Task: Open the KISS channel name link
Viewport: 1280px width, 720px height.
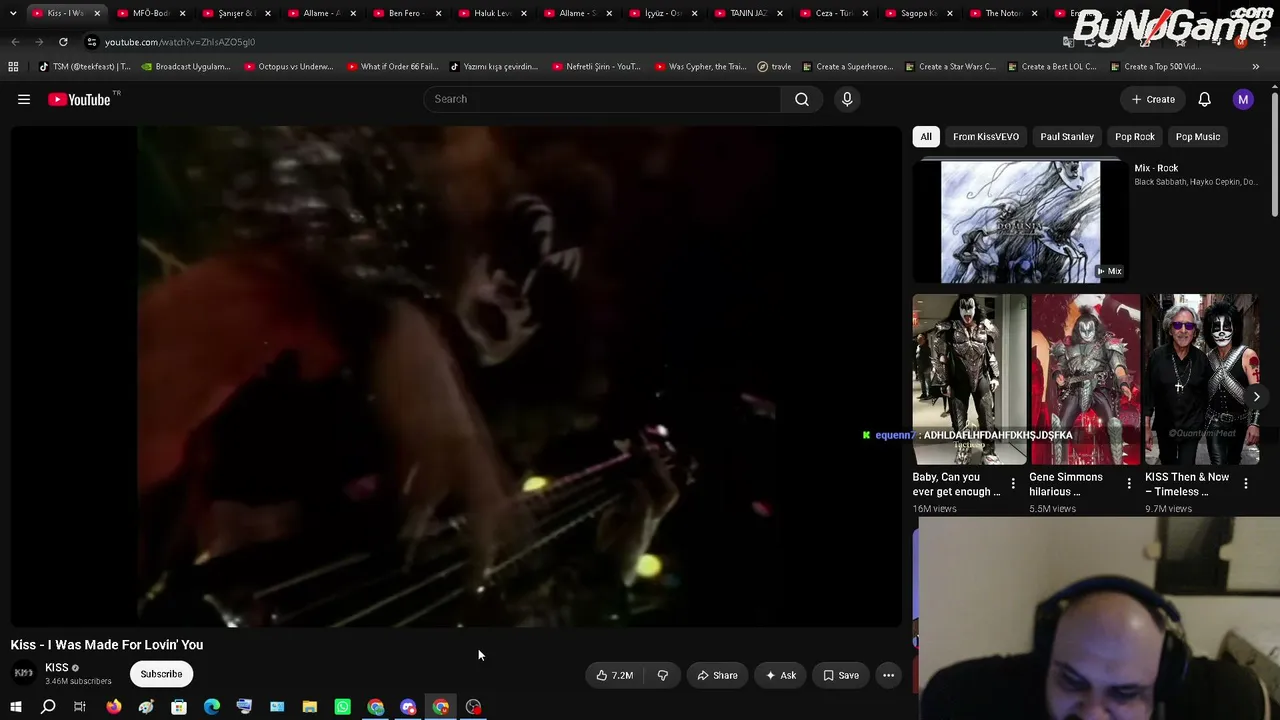Action: tap(57, 668)
